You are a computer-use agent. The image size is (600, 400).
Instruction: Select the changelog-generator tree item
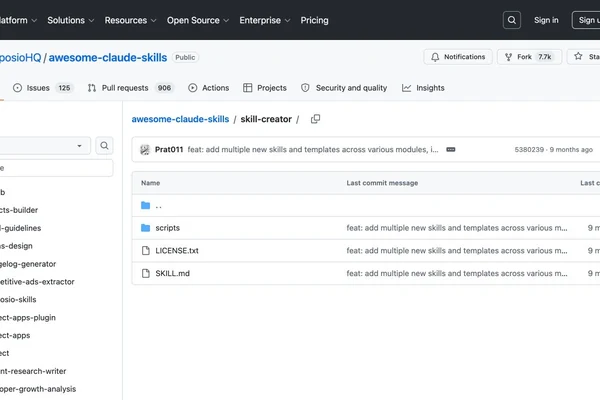click(x=28, y=264)
